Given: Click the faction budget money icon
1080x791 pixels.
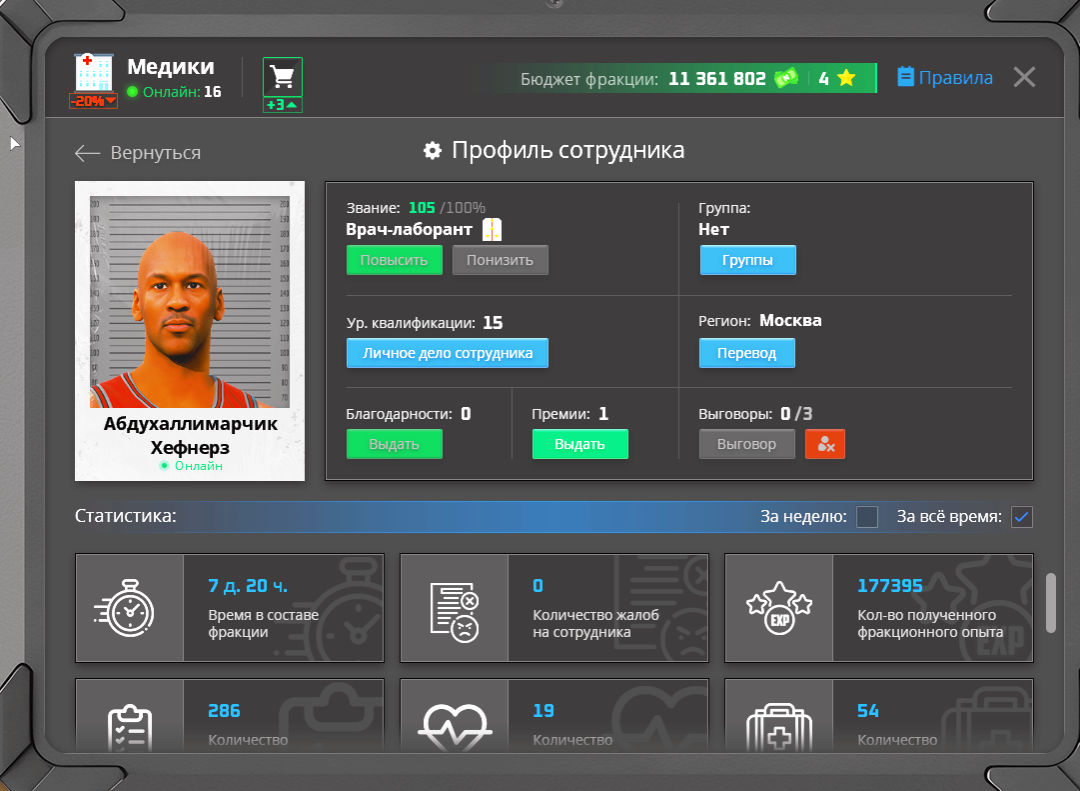Looking at the screenshot, I should (786, 78).
